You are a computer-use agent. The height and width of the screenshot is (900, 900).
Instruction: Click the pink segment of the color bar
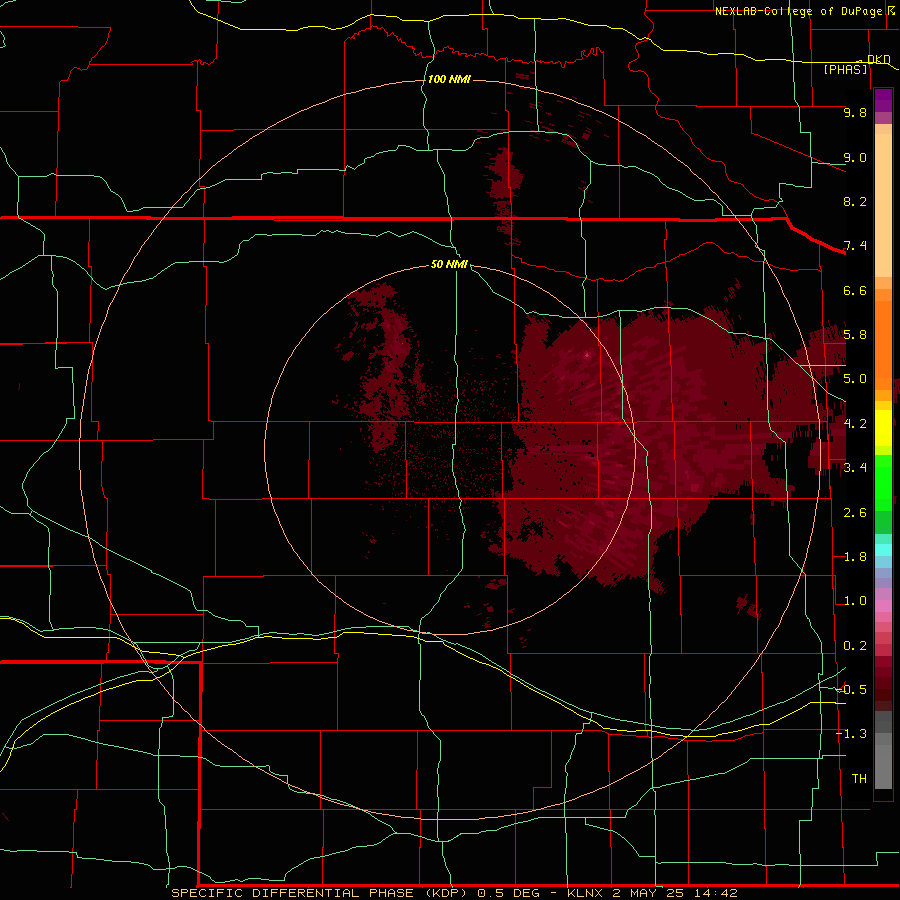pyautogui.click(x=883, y=606)
